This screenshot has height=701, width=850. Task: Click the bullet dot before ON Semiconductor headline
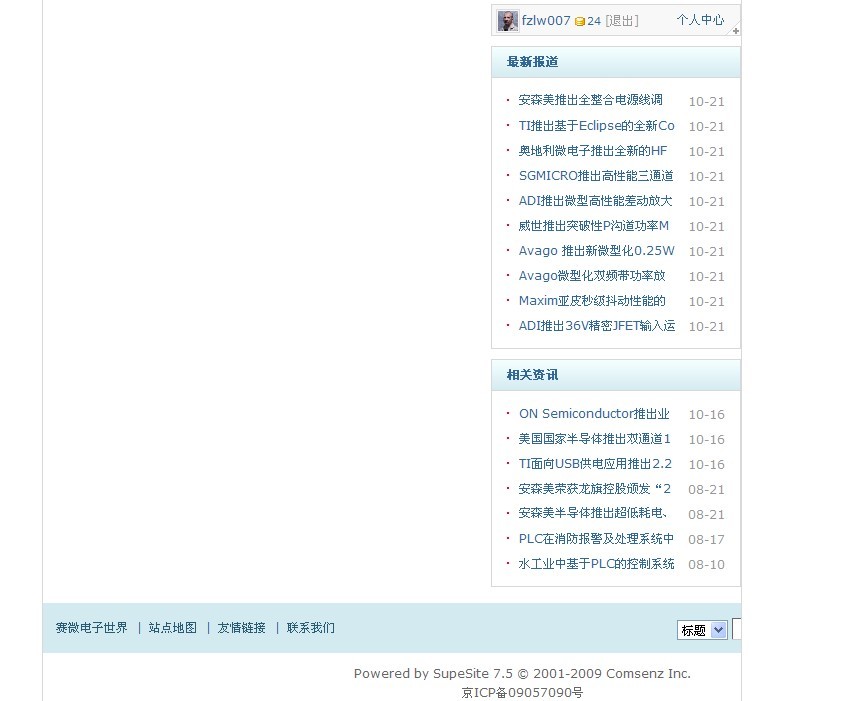[x=506, y=414]
